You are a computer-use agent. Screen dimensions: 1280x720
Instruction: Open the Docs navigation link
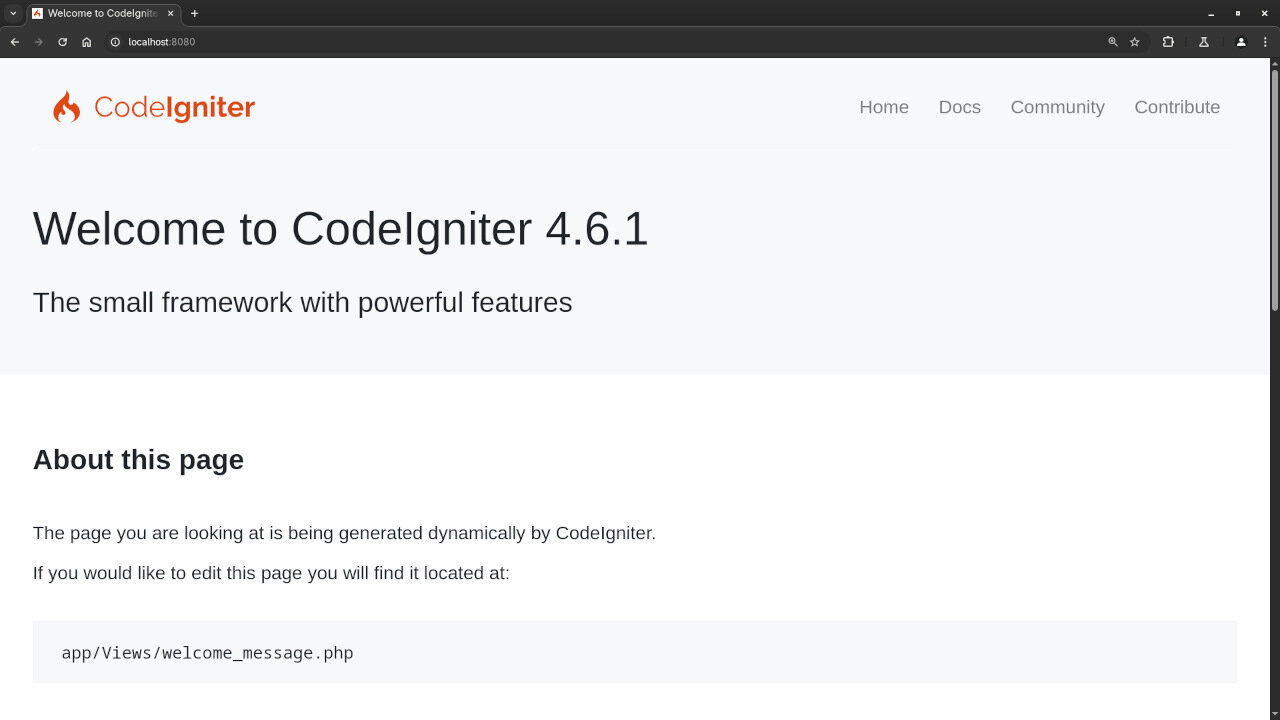[x=959, y=107]
